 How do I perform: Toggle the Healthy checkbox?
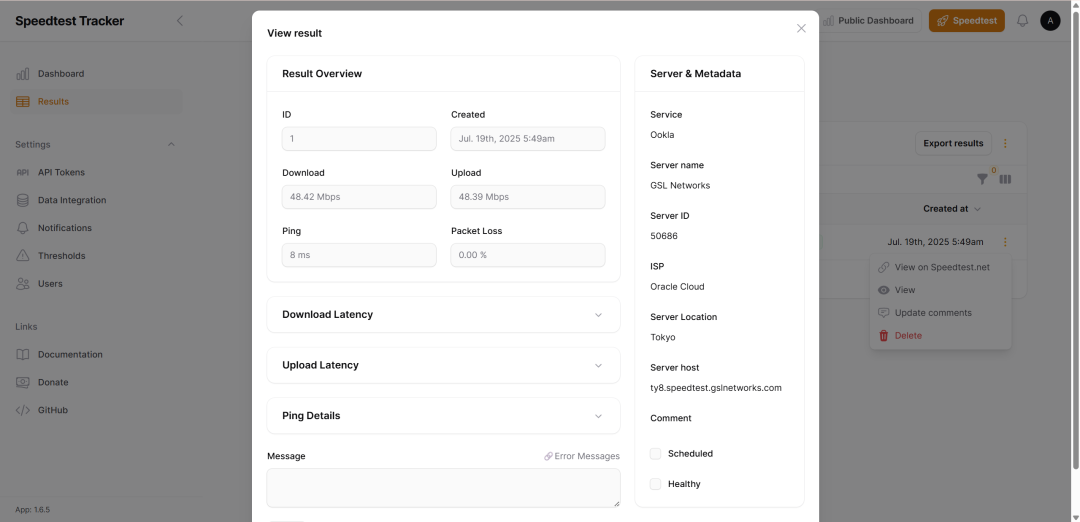pos(656,484)
